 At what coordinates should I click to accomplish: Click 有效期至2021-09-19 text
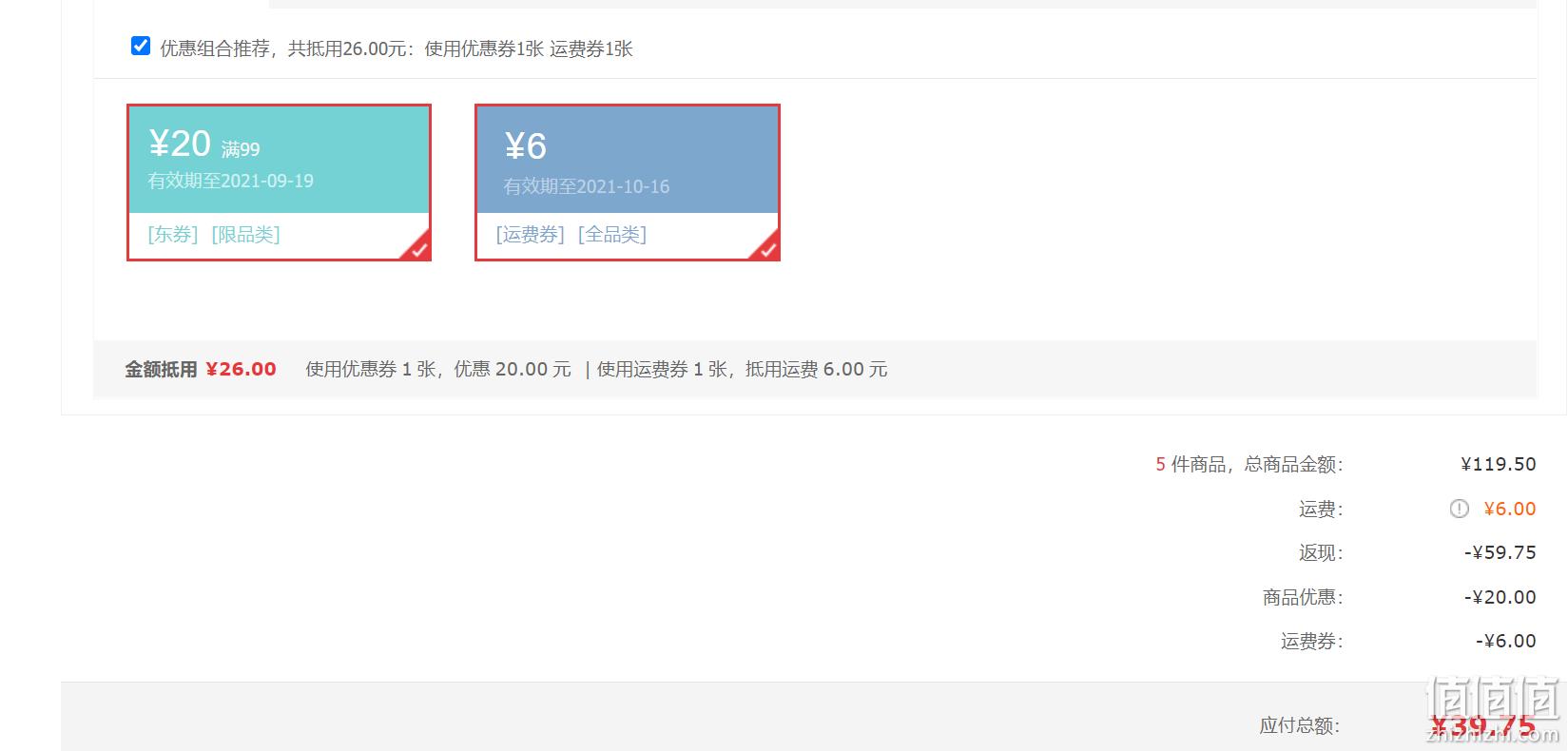(x=231, y=181)
